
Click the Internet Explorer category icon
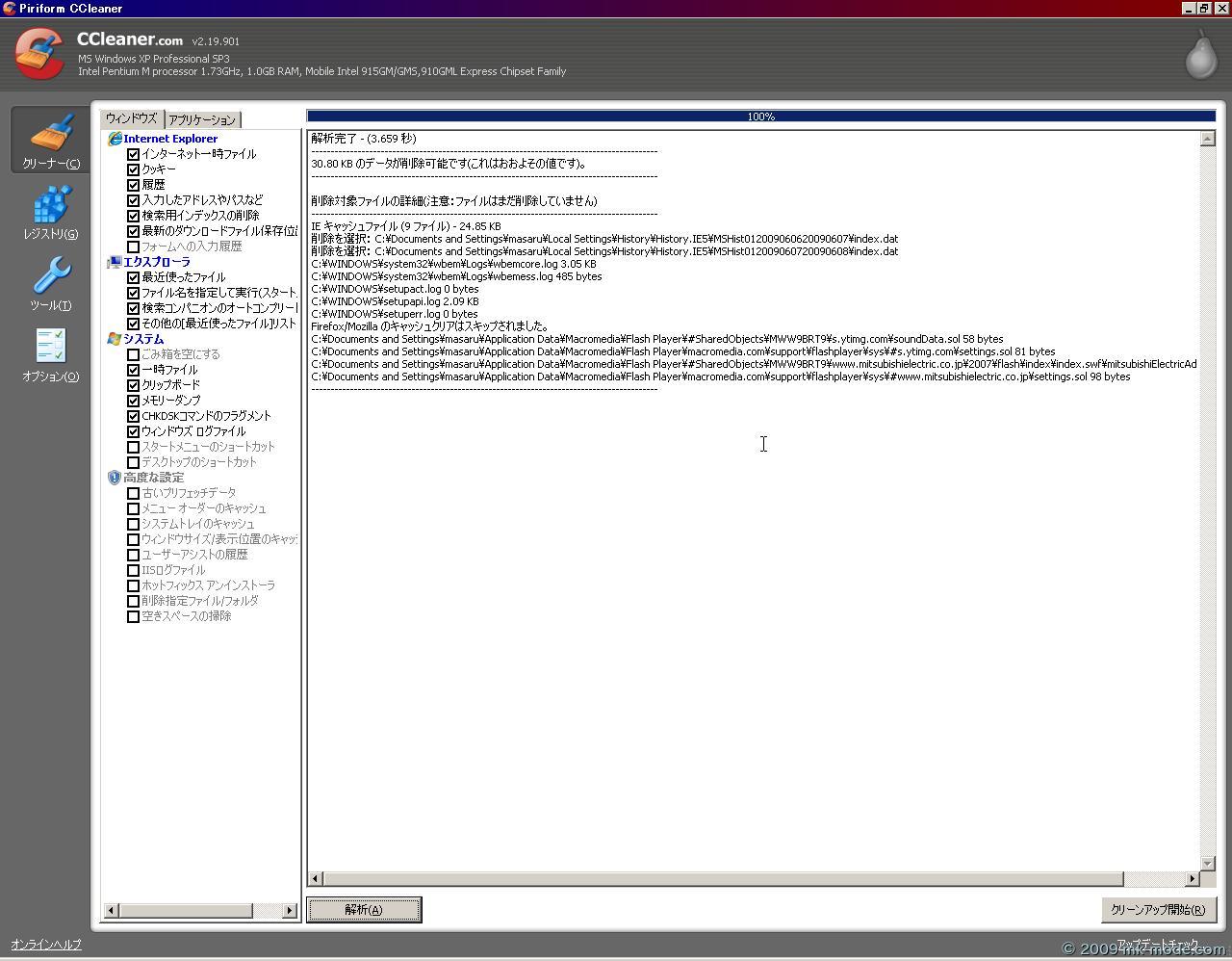coord(115,139)
